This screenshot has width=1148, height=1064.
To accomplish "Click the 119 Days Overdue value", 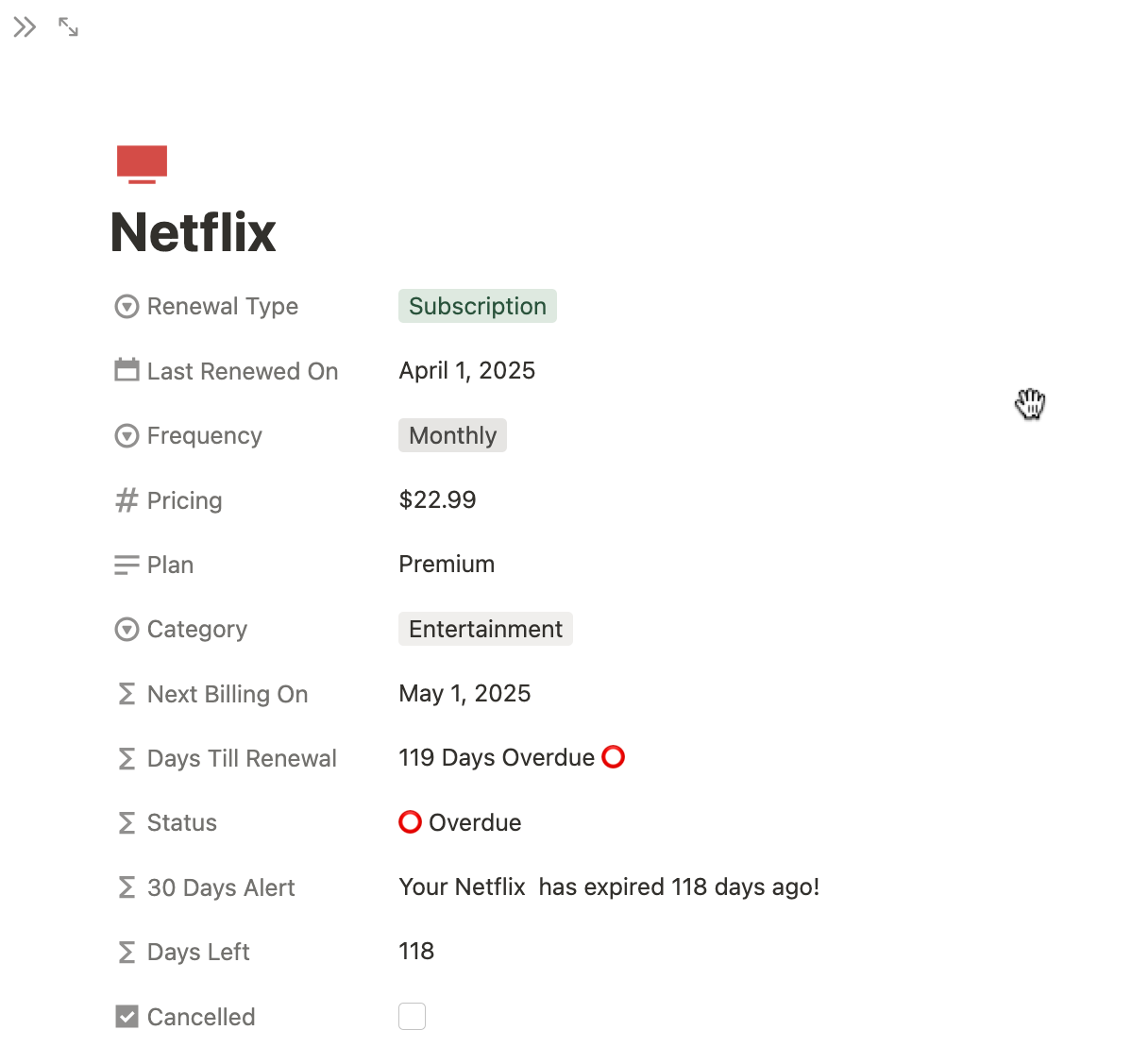I will (x=512, y=757).
